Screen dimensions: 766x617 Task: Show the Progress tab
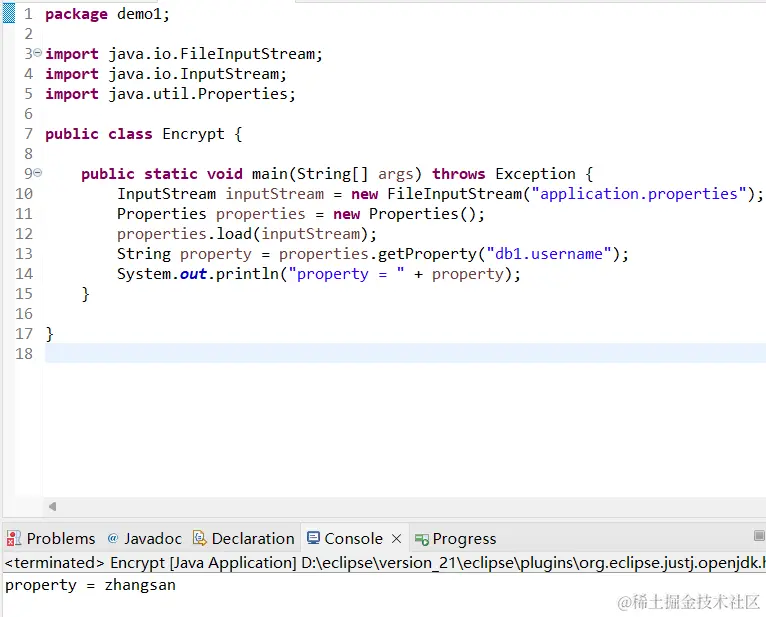[455, 538]
